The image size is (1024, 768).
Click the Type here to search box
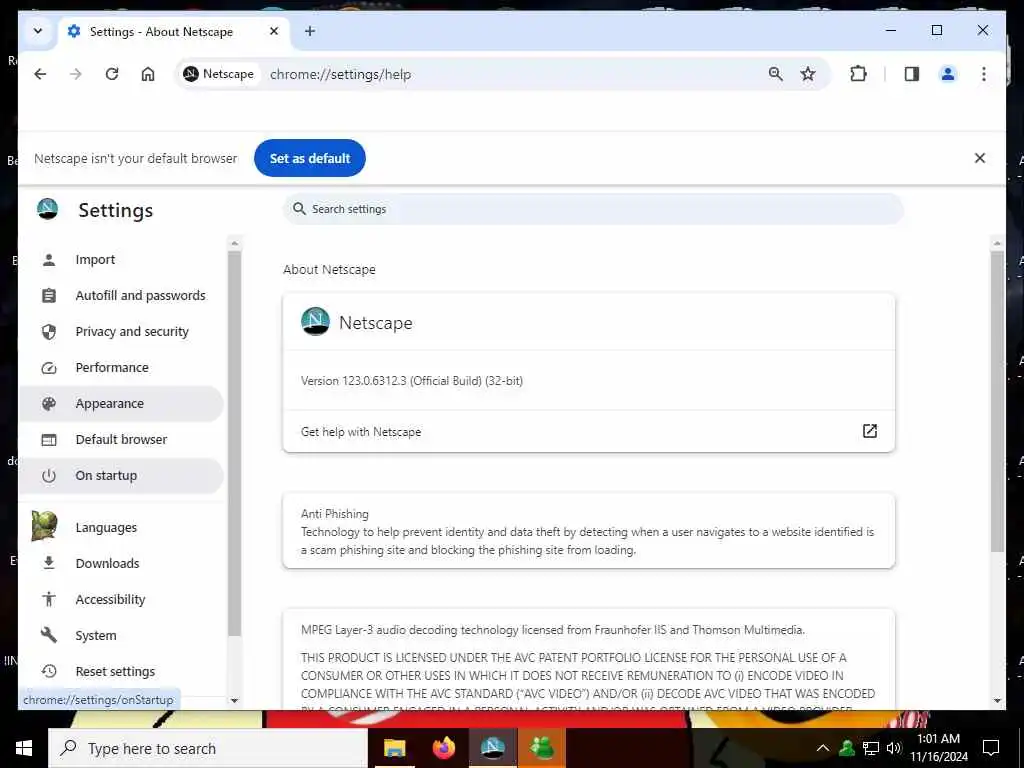pyautogui.click(x=208, y=748)
